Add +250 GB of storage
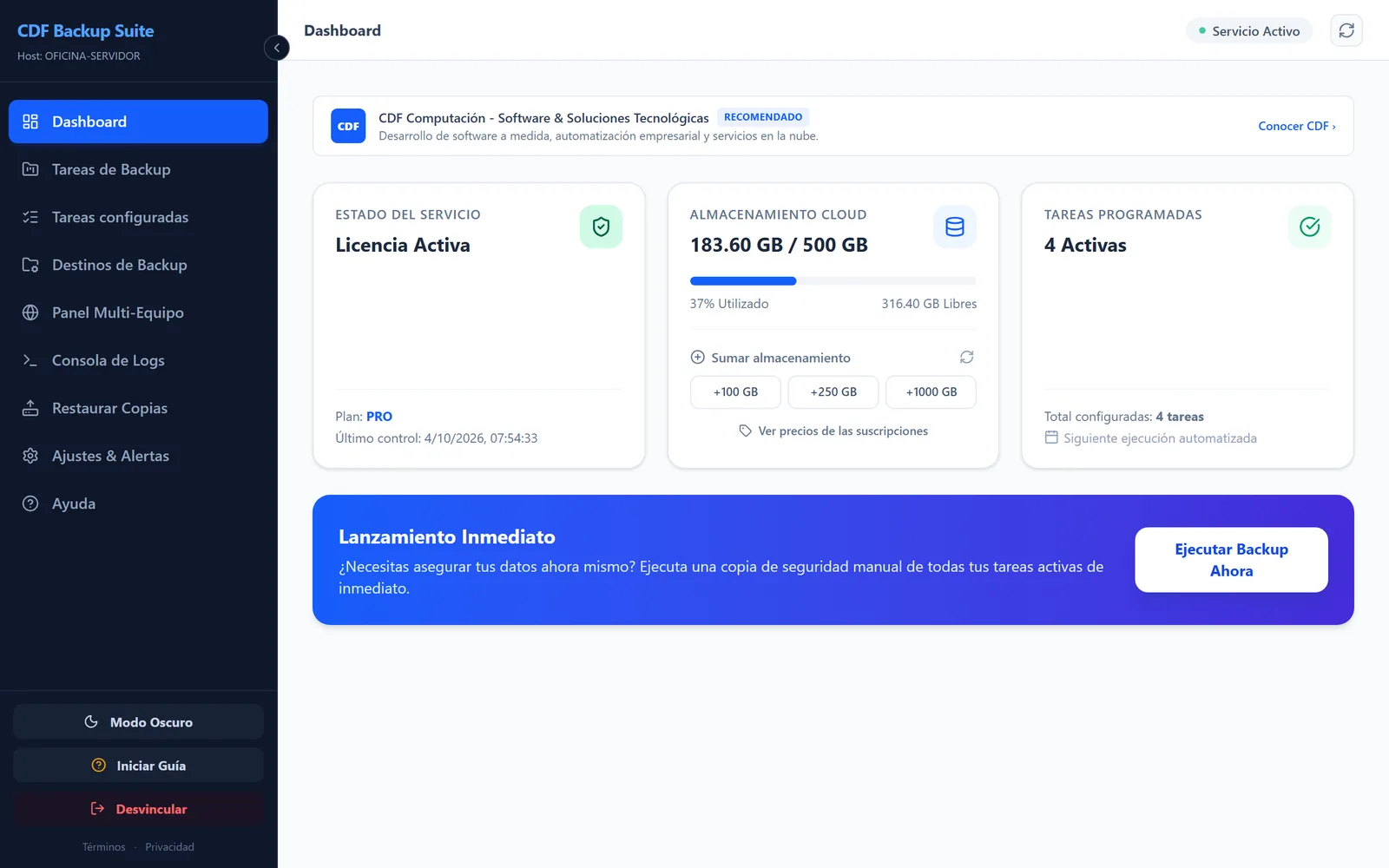1389x868 pixels. point(833,392)
